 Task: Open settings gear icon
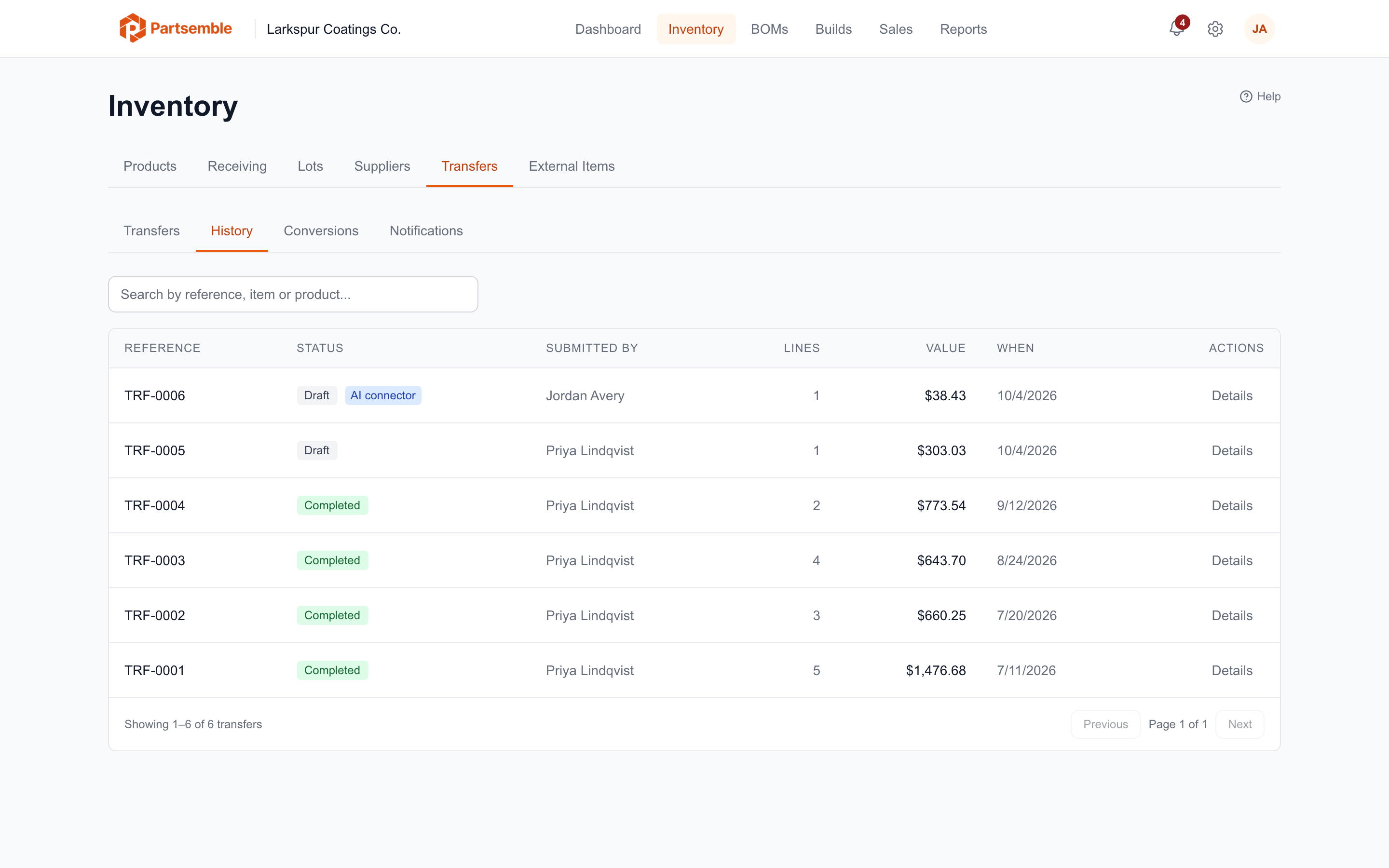pyautogui.click(x=1215, y=29)
